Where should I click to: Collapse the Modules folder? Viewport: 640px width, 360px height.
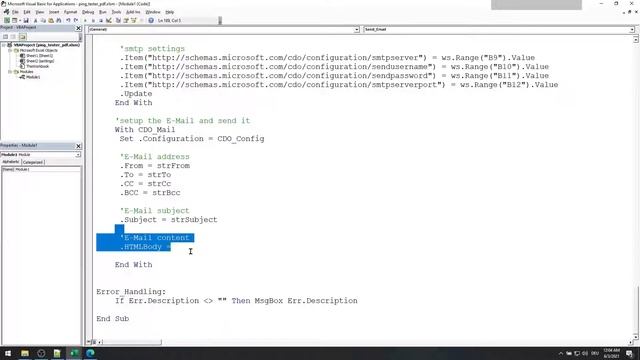[x=10, y=71]
